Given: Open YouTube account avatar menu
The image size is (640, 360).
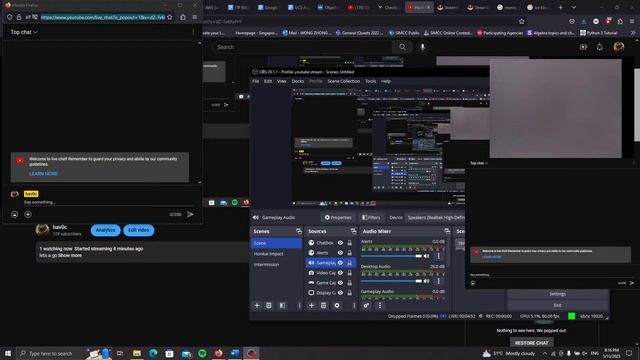Looking at the screenshot, I should (x=619, y=47).
